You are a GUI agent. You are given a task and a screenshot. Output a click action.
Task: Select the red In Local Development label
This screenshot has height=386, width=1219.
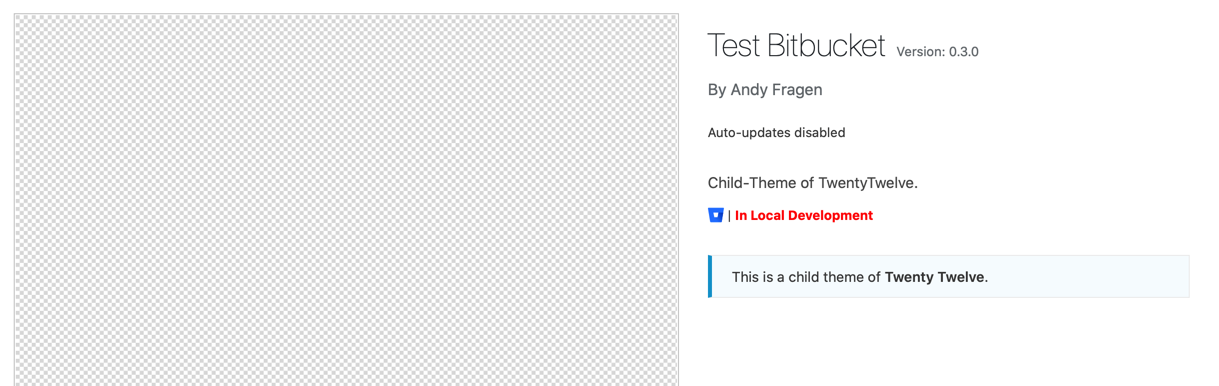tap(804, 215)
